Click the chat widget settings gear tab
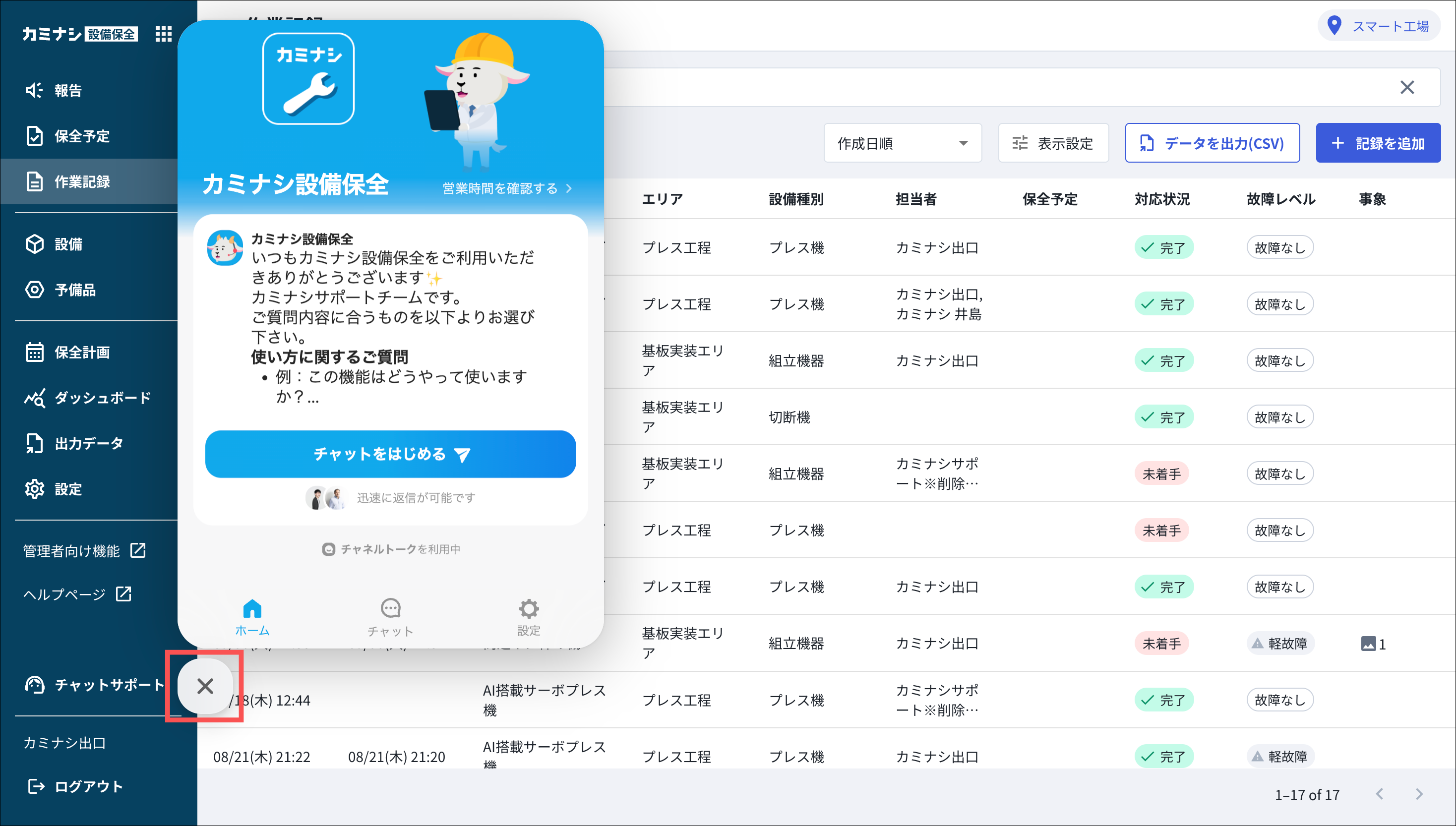The width and height of the screenshot is (1456, 826). coord(528,618)
